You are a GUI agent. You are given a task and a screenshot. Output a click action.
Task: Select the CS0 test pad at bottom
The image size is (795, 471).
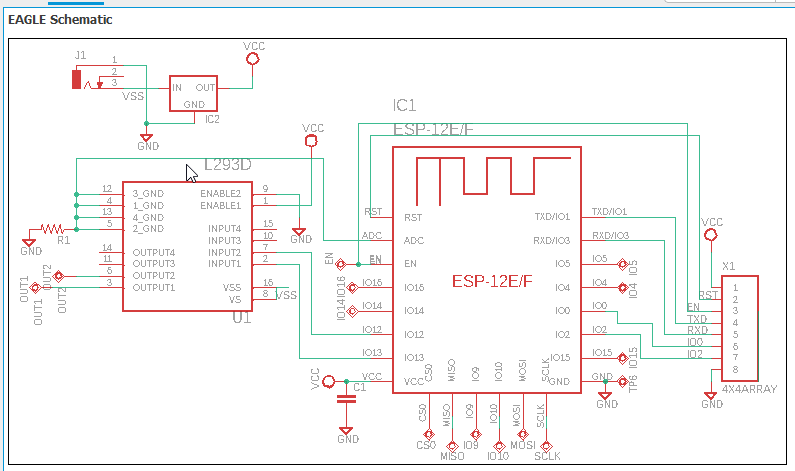[x=427, y=434]
